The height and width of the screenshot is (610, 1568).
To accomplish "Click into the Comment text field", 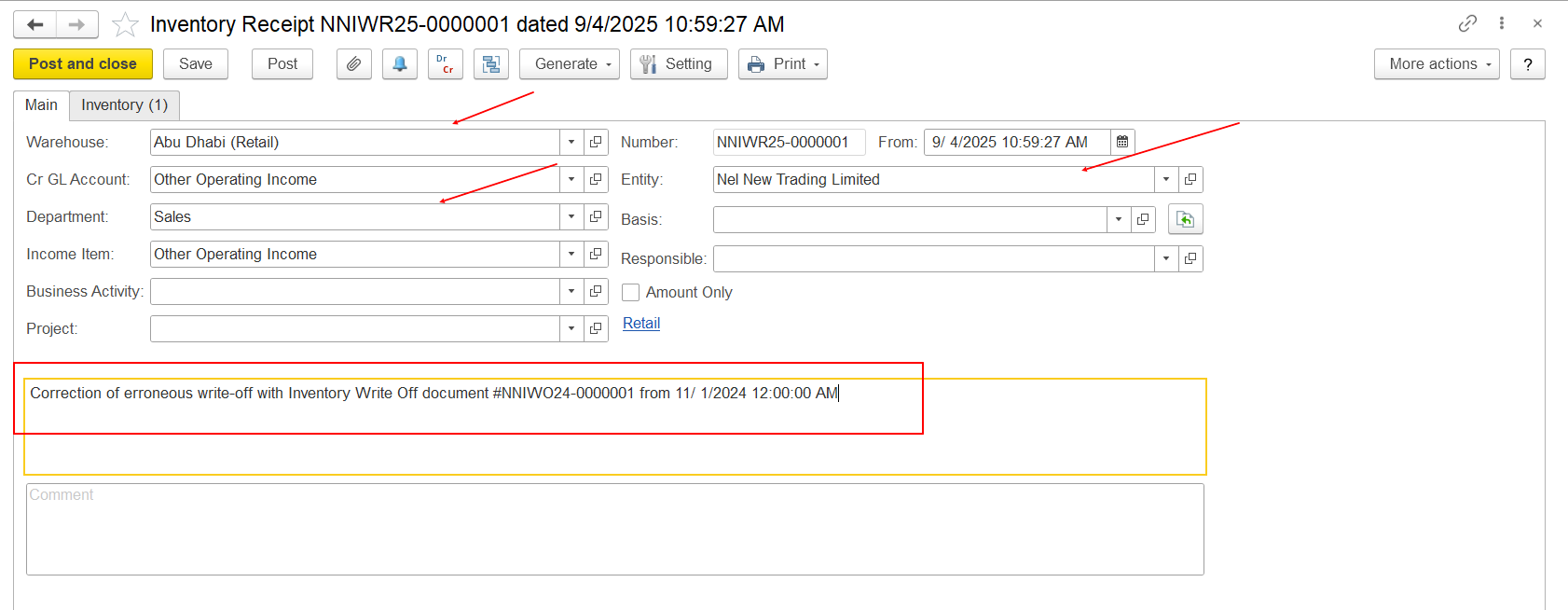I will click(x=614, y=529).
